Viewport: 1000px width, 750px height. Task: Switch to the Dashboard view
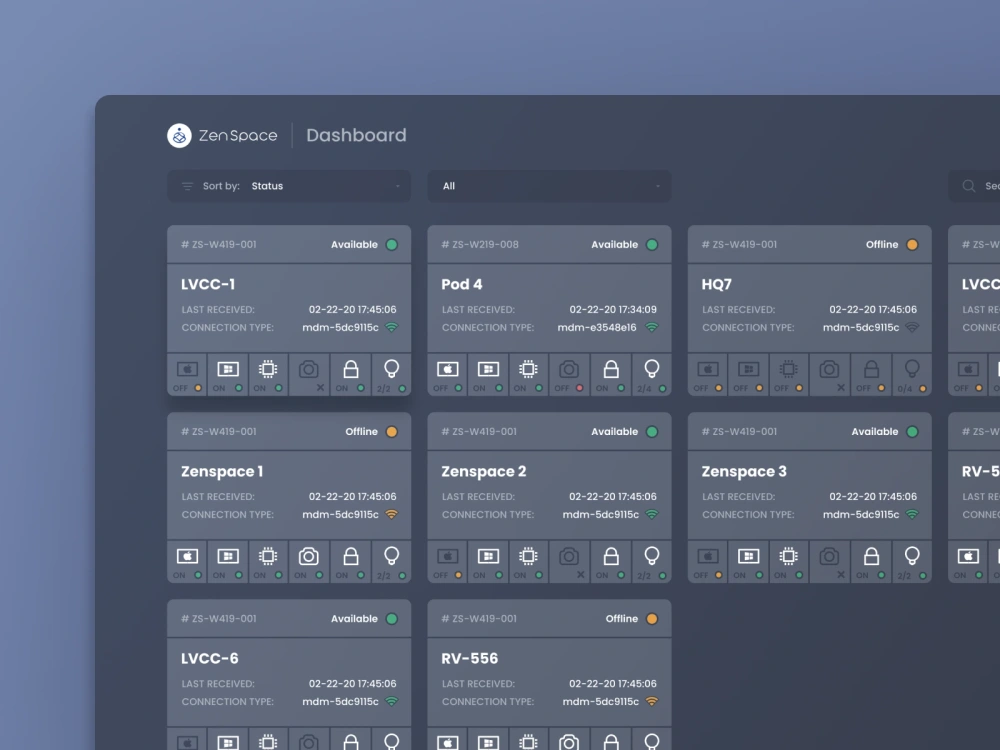(x=356, y=135)
